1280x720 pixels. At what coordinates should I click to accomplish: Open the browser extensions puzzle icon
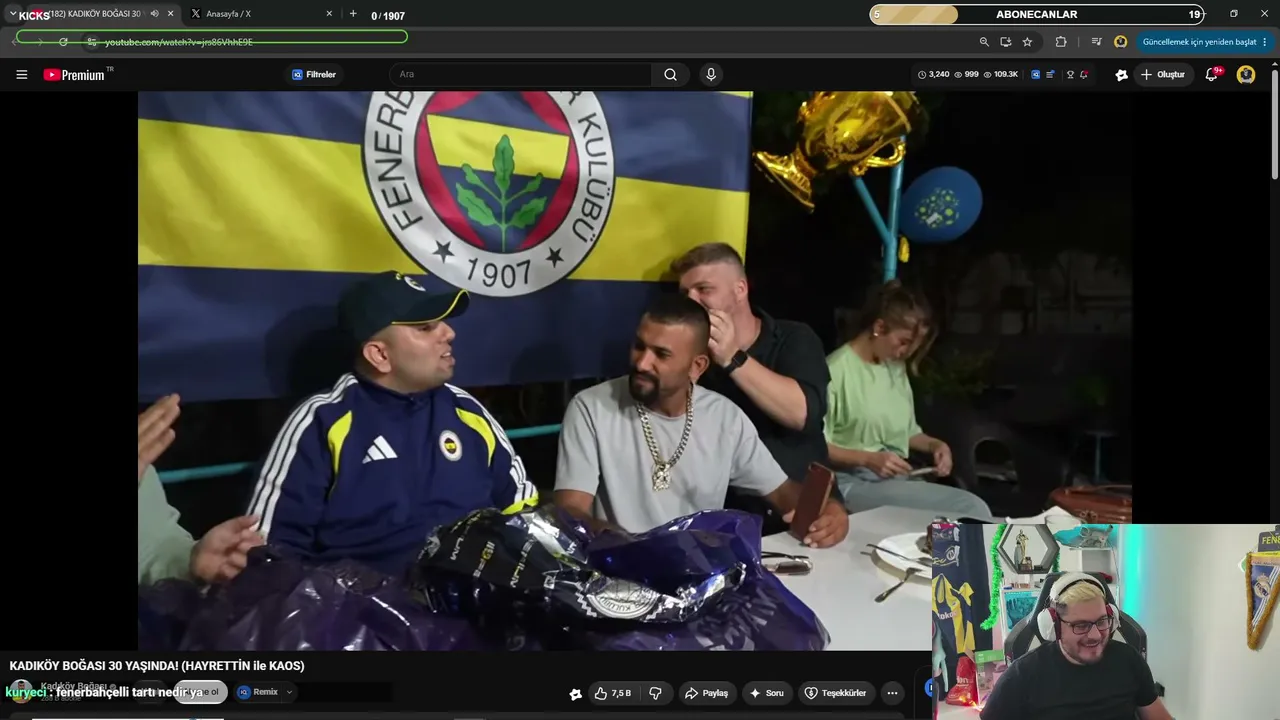click(x=1061, y=42)
